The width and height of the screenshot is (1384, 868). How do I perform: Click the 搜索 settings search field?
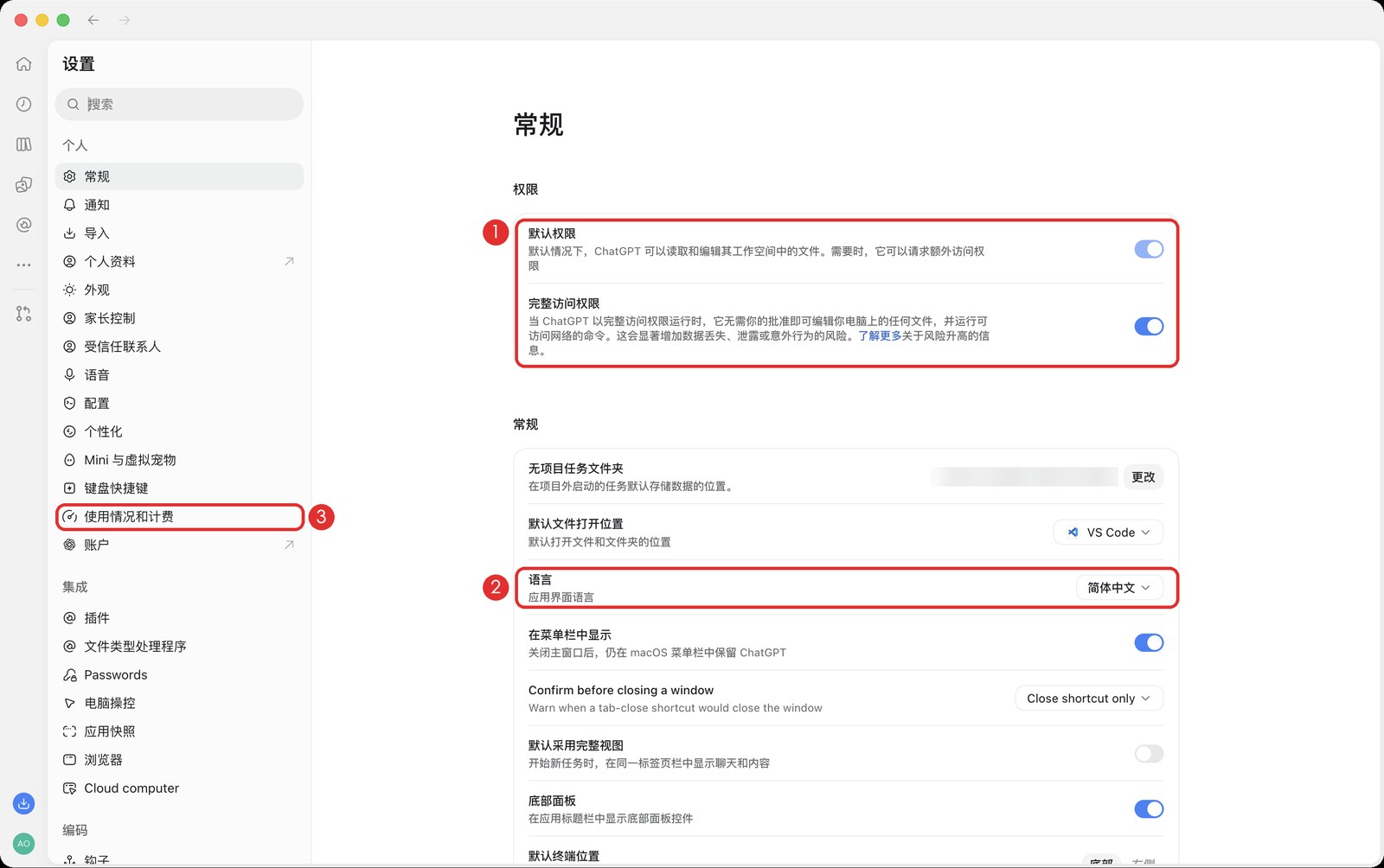pyautogui.click(x=180, y=105)
